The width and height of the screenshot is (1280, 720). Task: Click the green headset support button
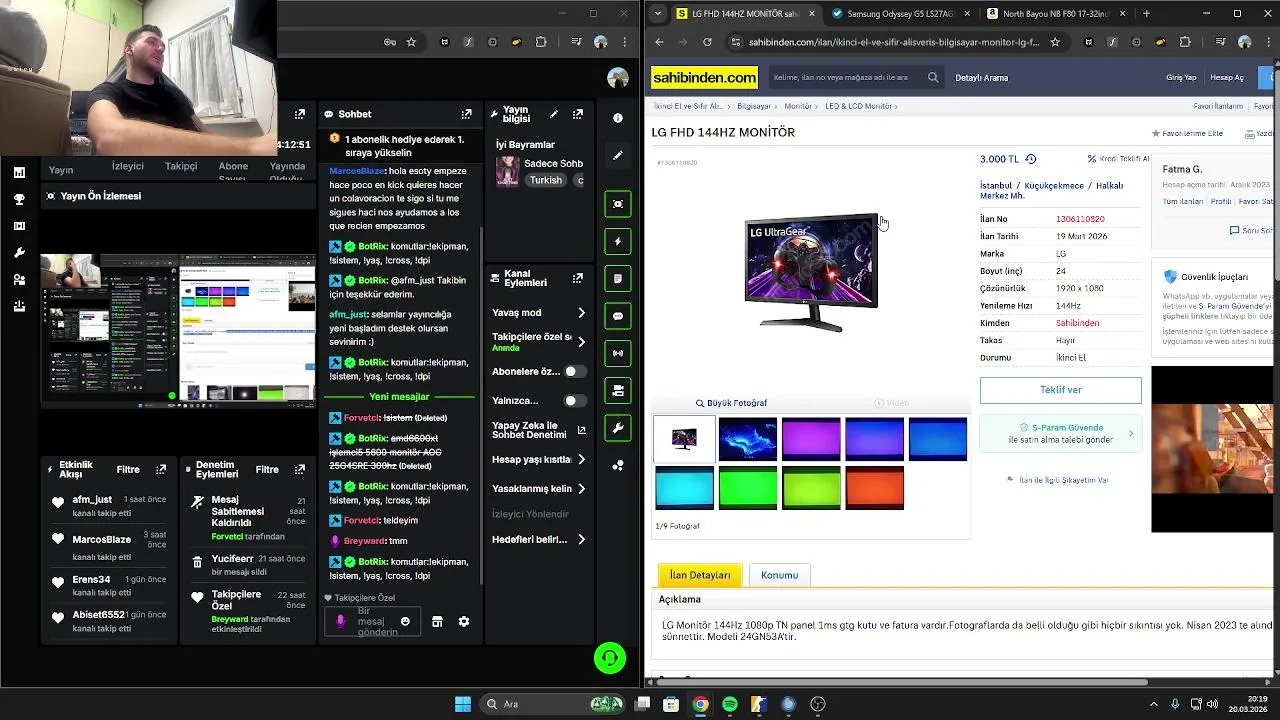[610, 657]
